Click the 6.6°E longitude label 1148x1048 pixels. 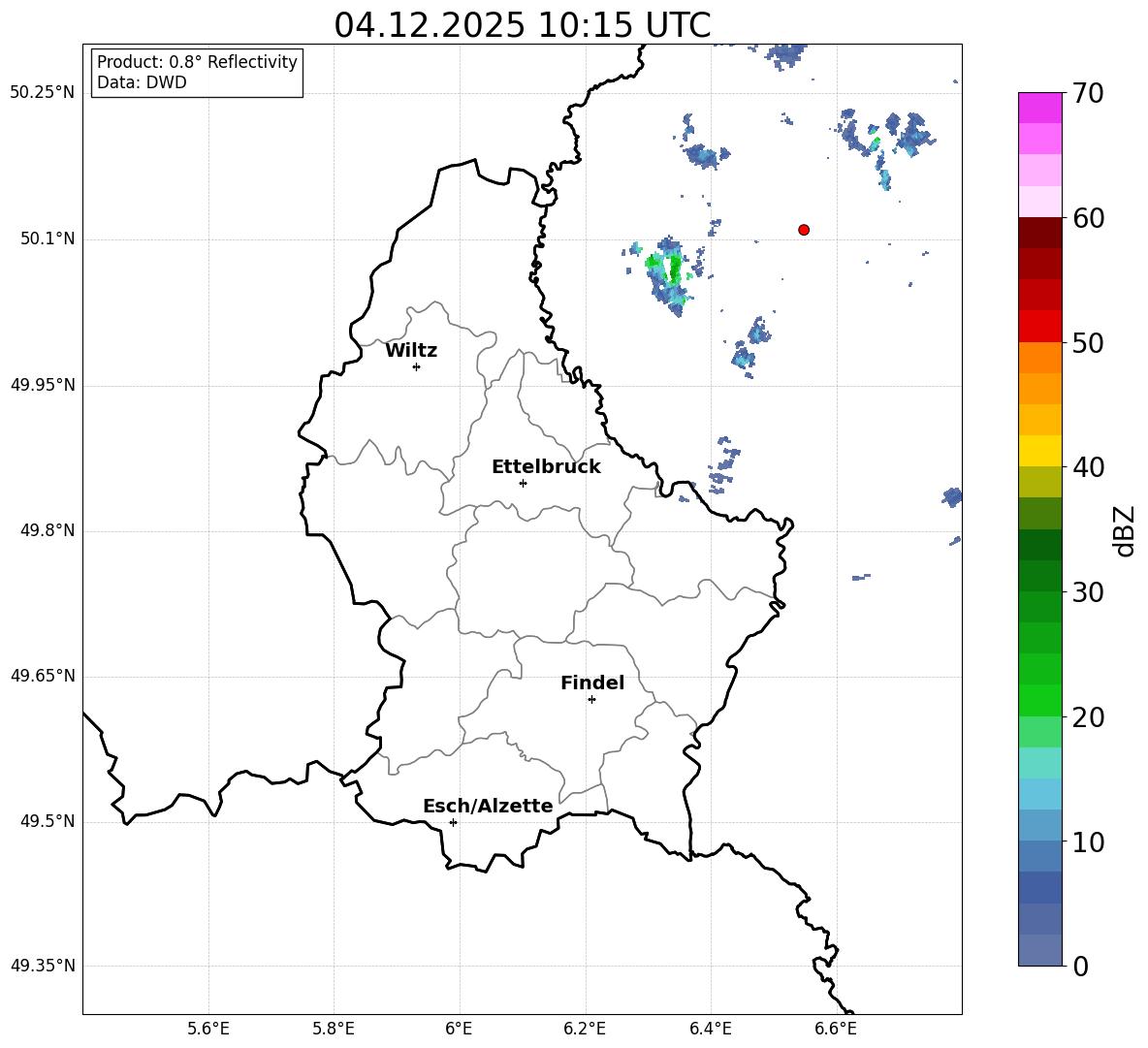(x=836, y=1029)
